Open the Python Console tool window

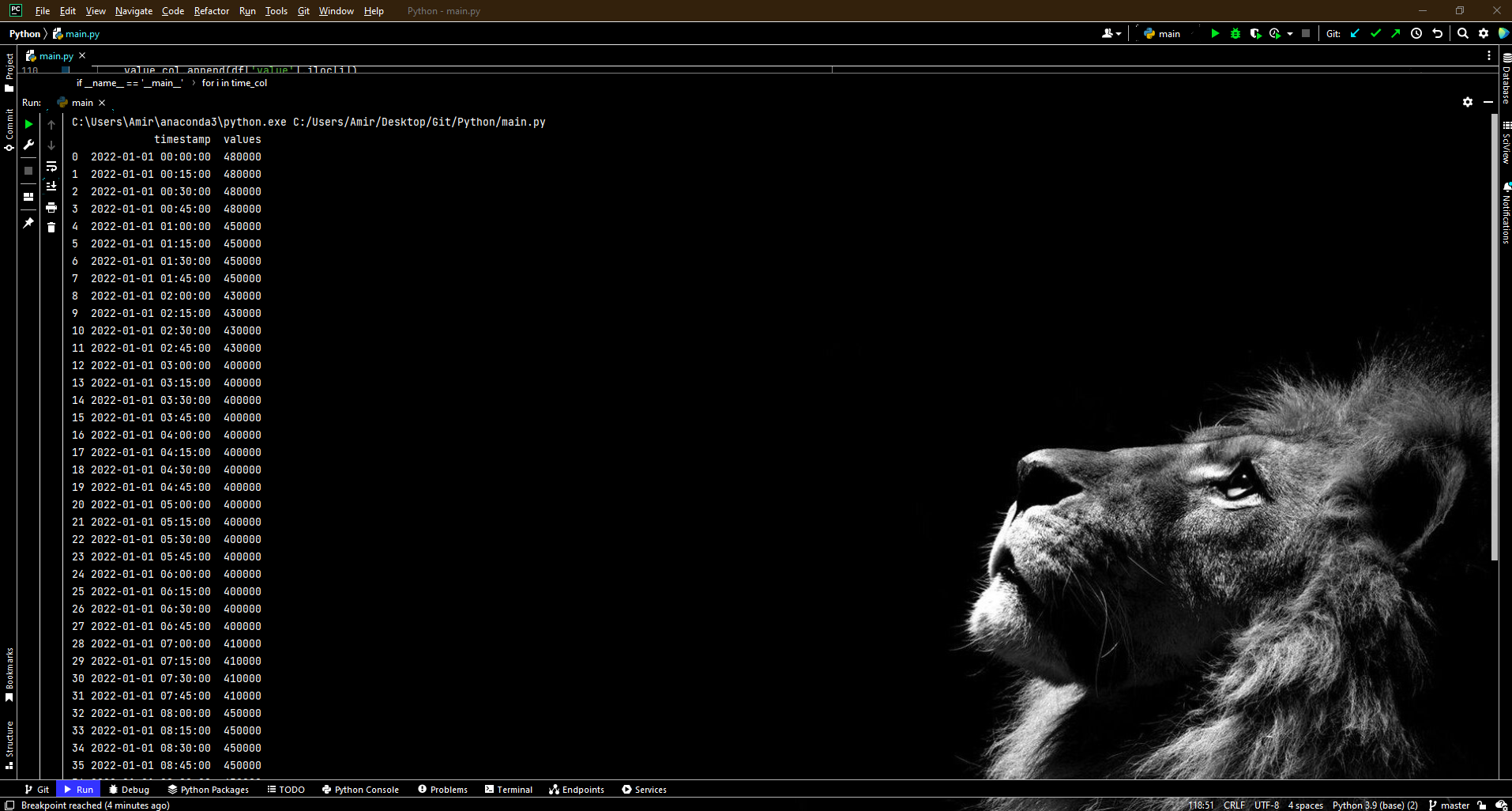coord(360,789)
